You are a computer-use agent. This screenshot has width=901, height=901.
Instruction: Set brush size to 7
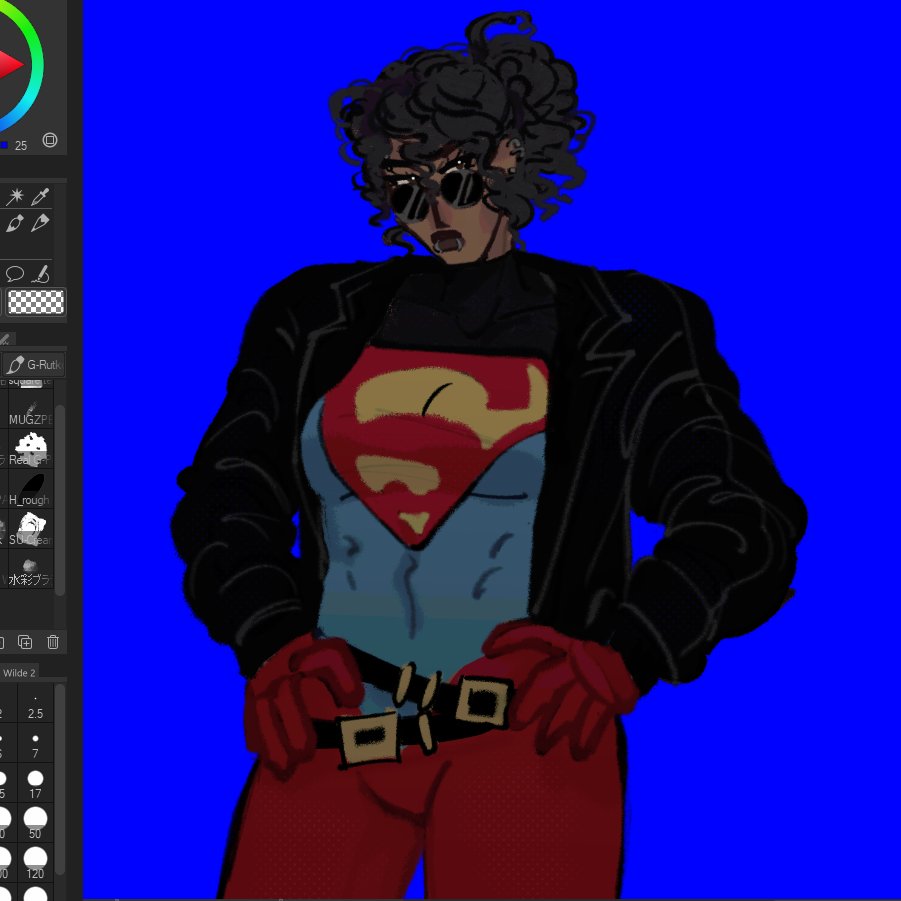[x=35, y=745]
